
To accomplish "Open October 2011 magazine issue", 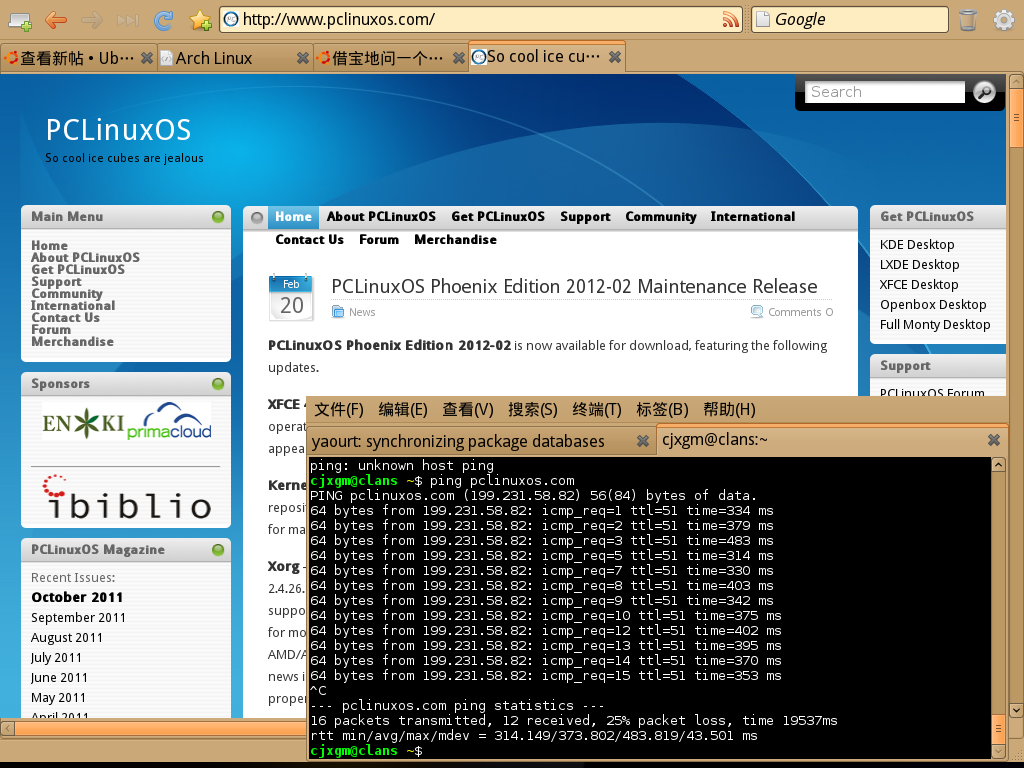I will (x=77, y=598).
